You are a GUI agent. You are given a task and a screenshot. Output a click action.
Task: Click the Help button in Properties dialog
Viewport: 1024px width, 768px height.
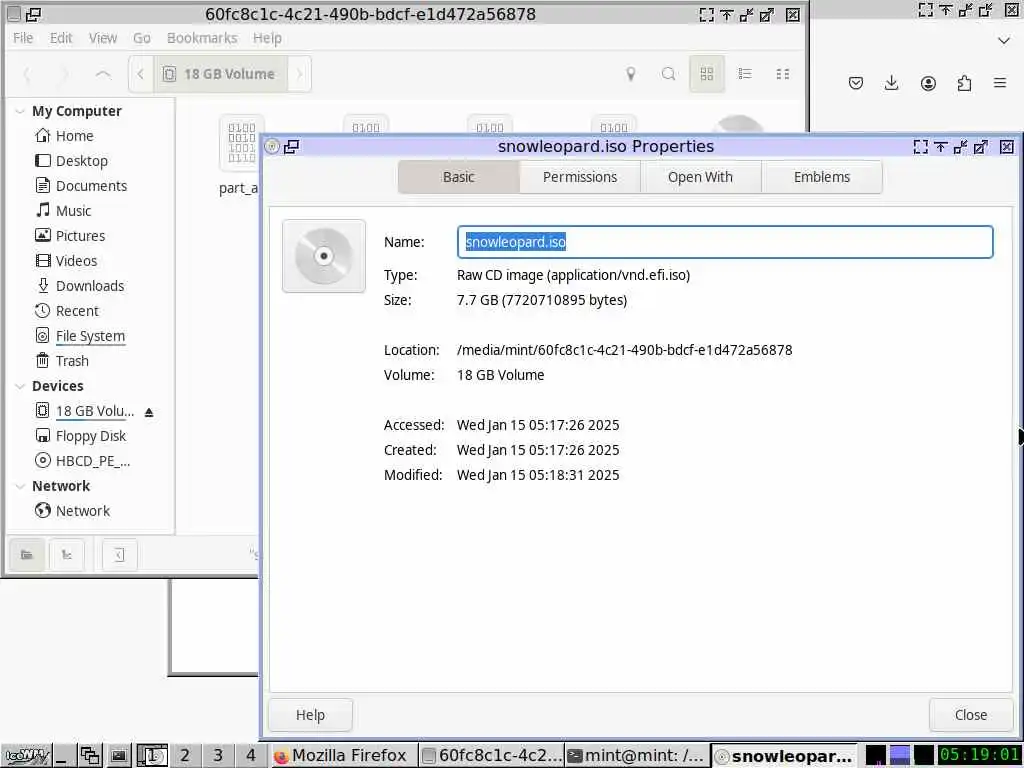(x=310, y=715)
